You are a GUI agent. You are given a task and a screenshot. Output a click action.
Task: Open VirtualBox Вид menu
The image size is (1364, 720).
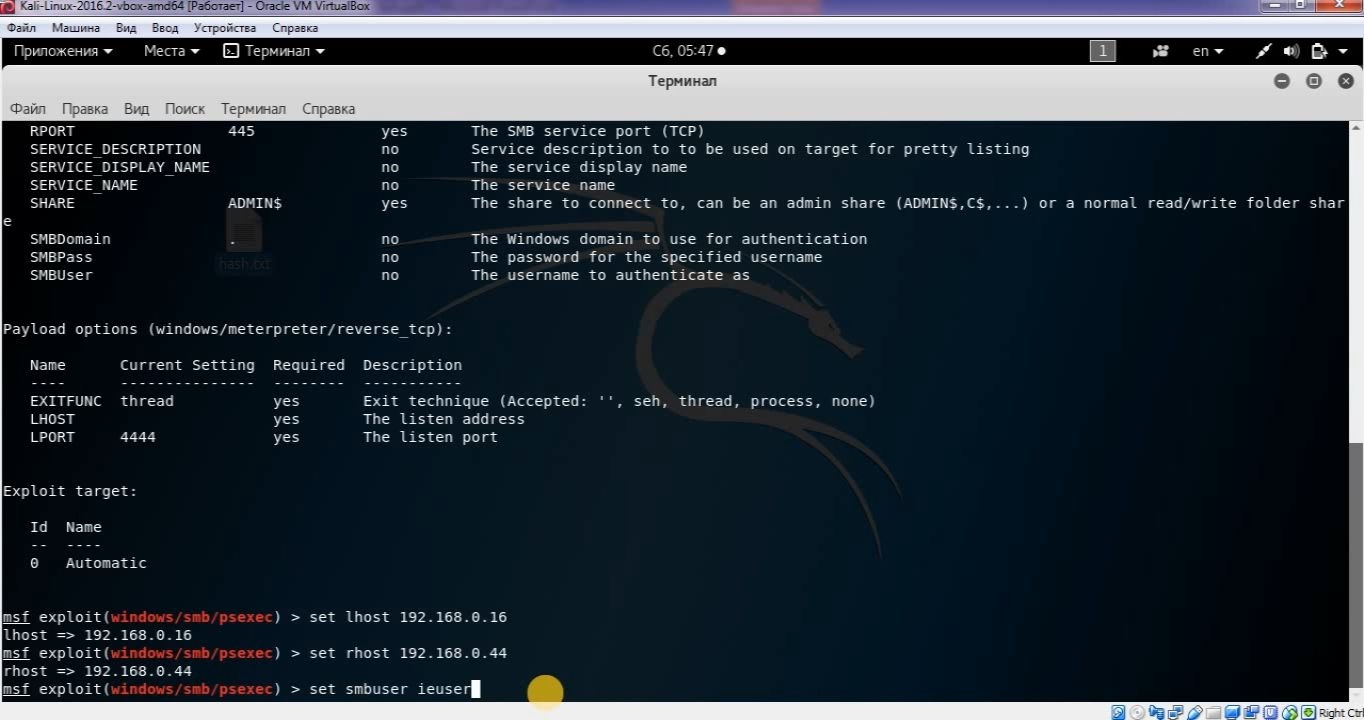click(126, 28)
